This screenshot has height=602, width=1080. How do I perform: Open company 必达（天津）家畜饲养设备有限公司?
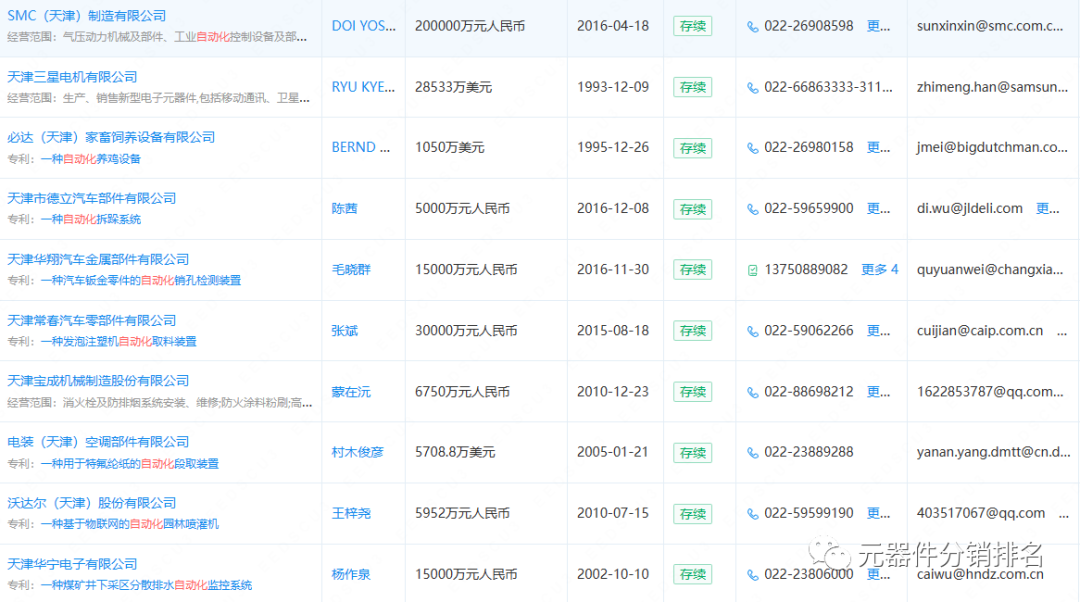[x=111, y=137]
